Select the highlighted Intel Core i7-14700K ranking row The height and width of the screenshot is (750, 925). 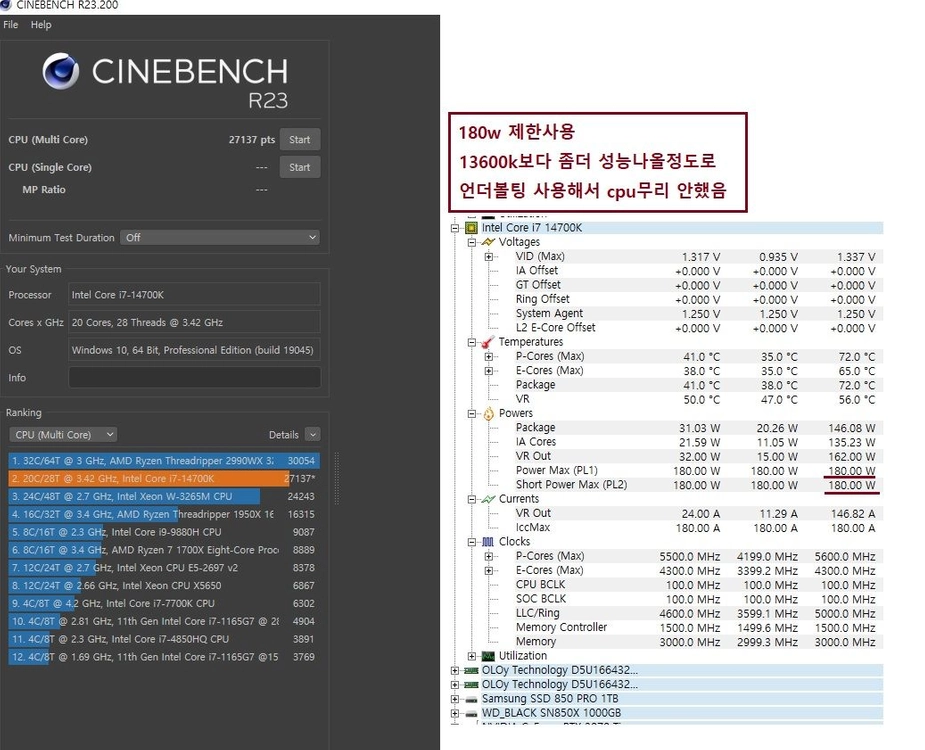pyautogui.click(x=164, y=479)
